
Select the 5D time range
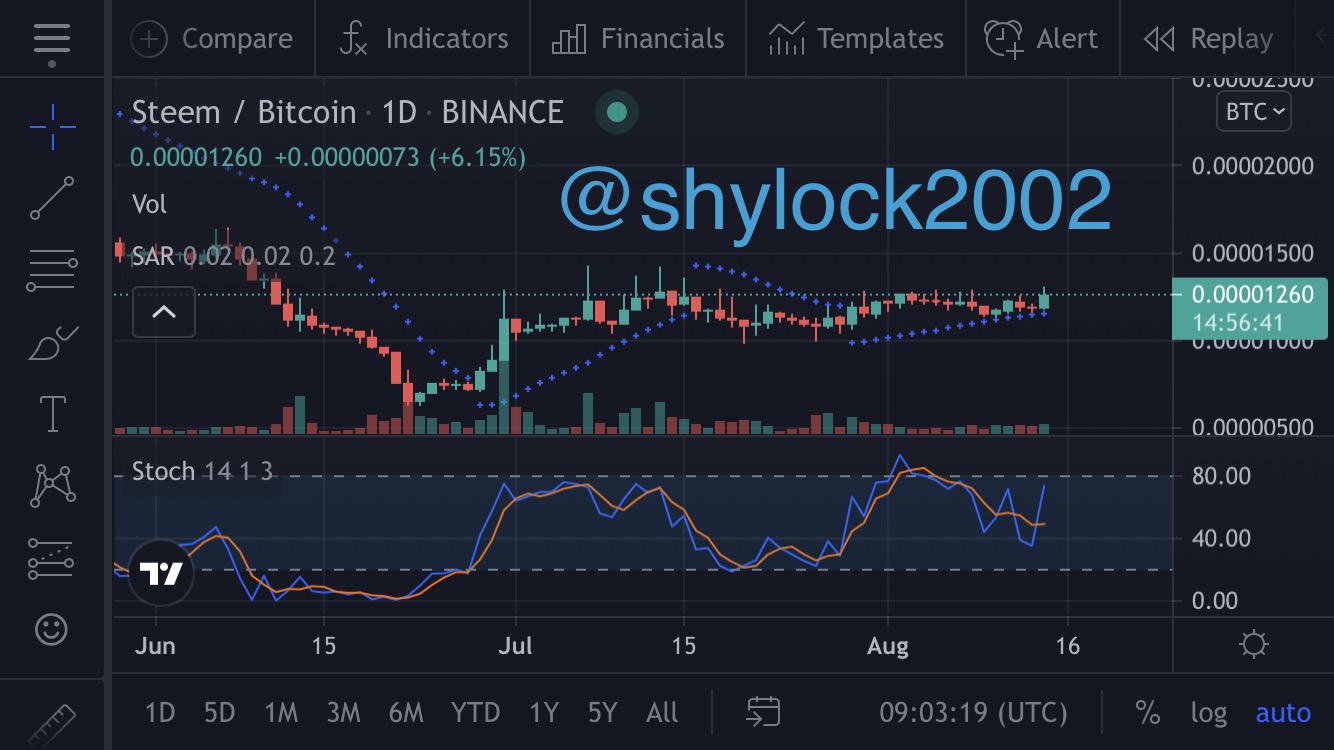[x=219, y=713]
